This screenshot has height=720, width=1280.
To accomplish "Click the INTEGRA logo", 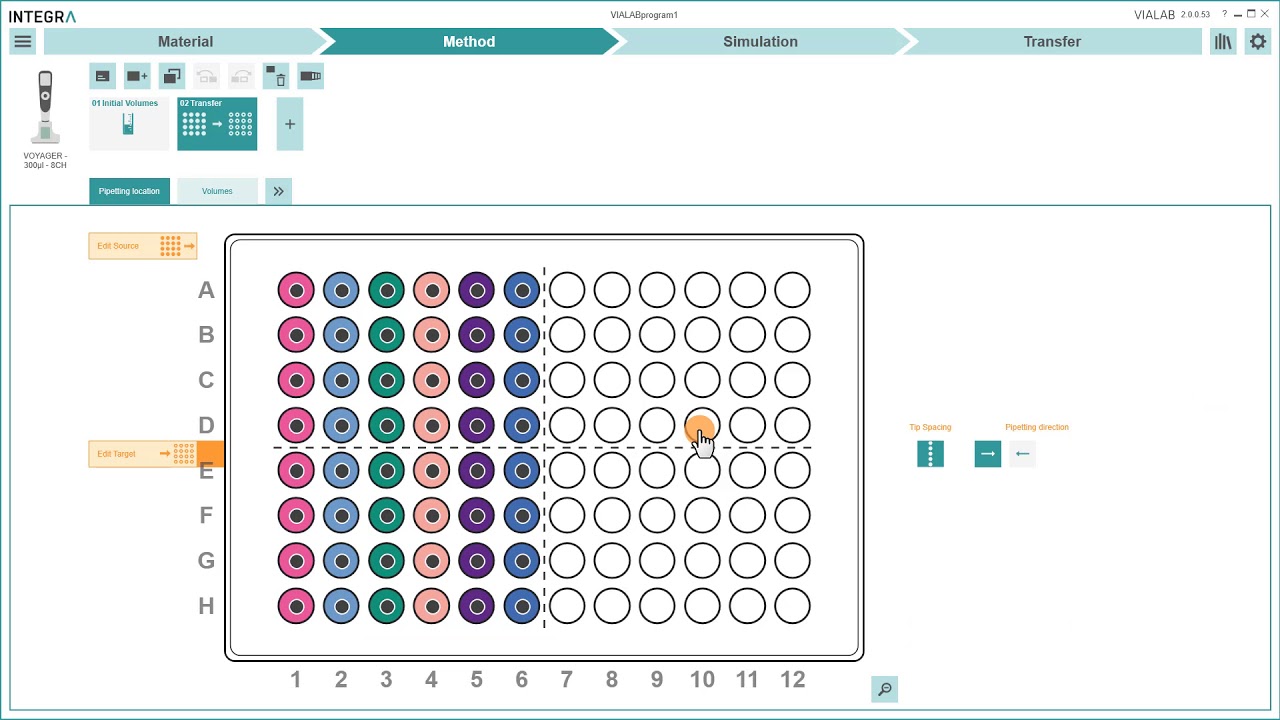I will [42, 16].
